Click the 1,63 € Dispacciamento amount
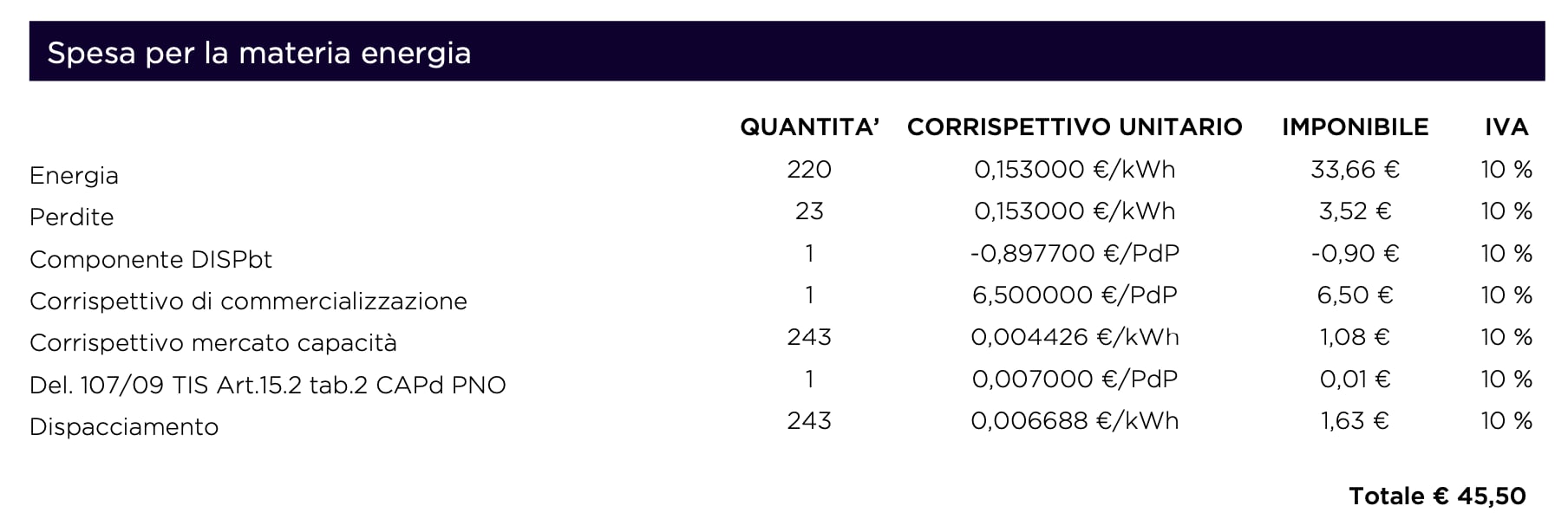The height and width of the screenshot is (532, 1568). (1355, 421)
